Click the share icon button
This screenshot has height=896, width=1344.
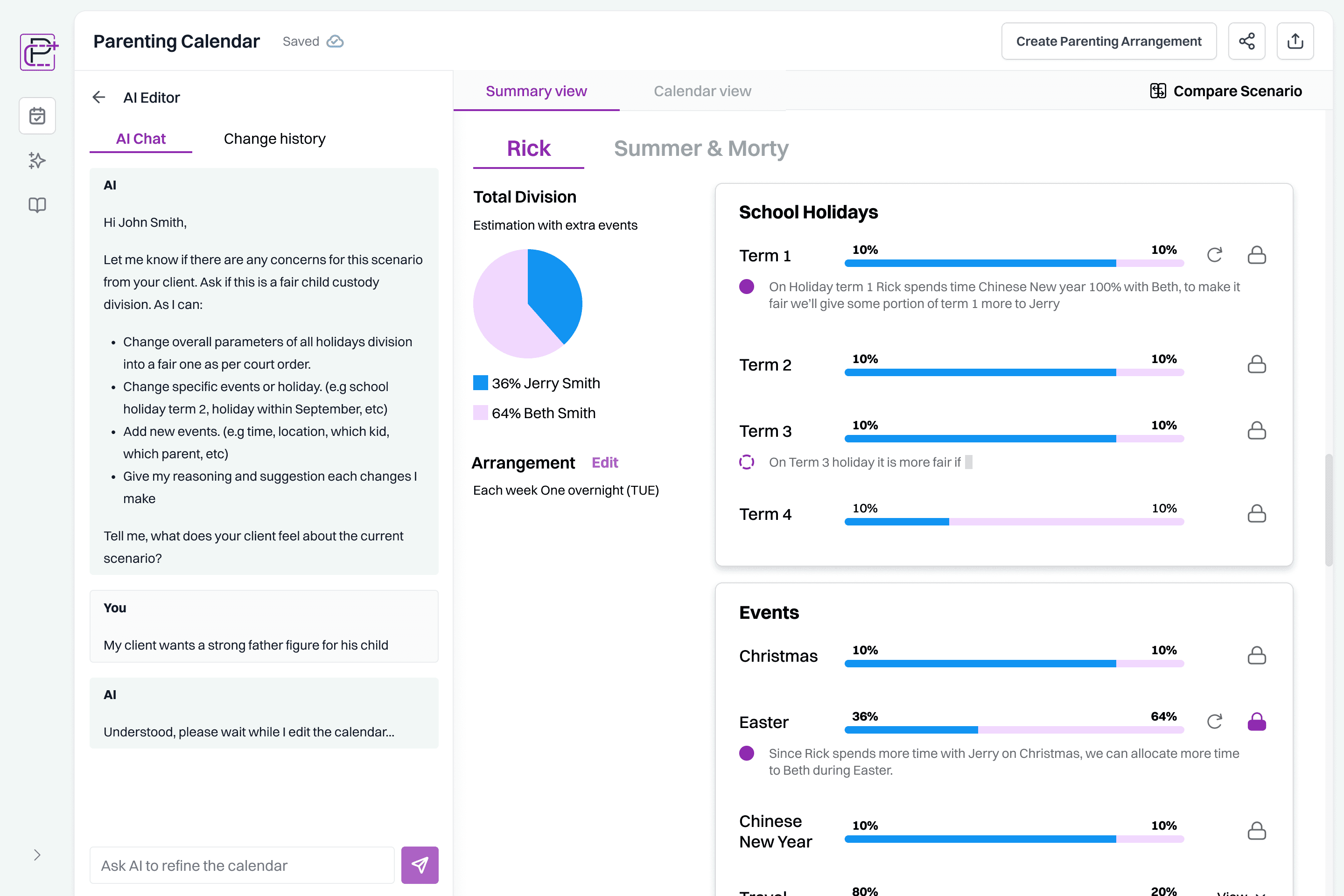pyautogui.click(x=1246, y=41)
